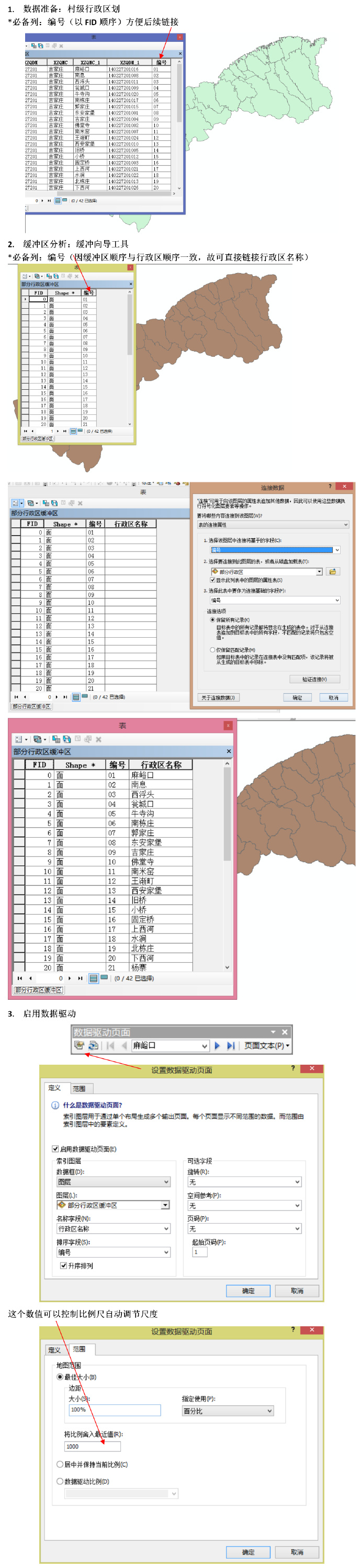Open 数据框 dropdown showing 图层

(113, 1181)
